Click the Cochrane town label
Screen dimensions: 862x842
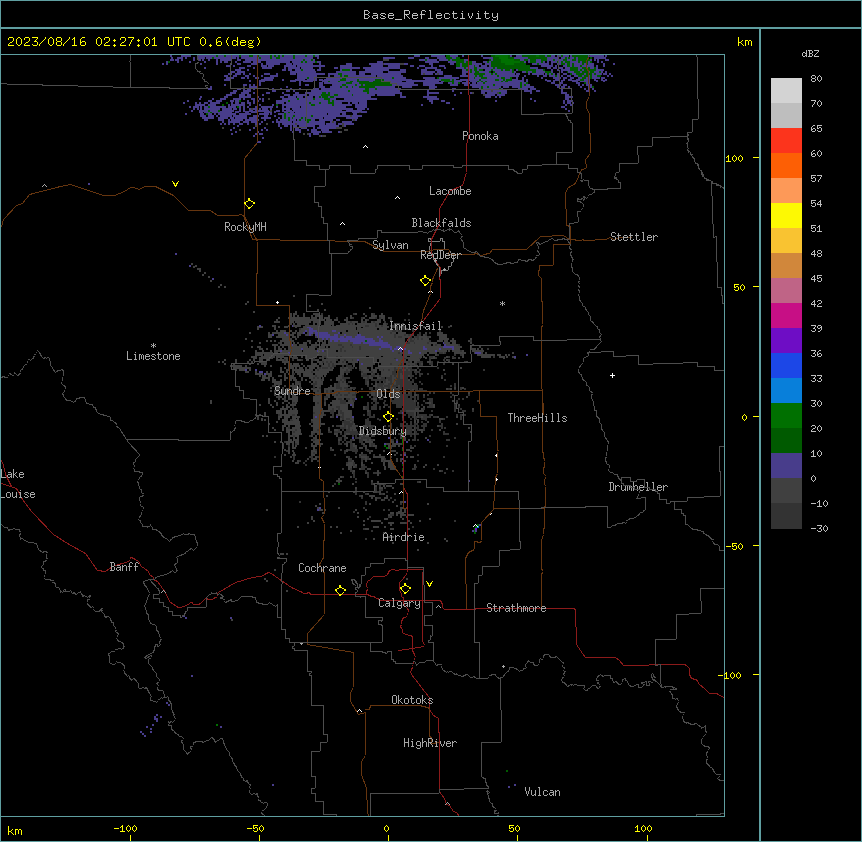322,568
